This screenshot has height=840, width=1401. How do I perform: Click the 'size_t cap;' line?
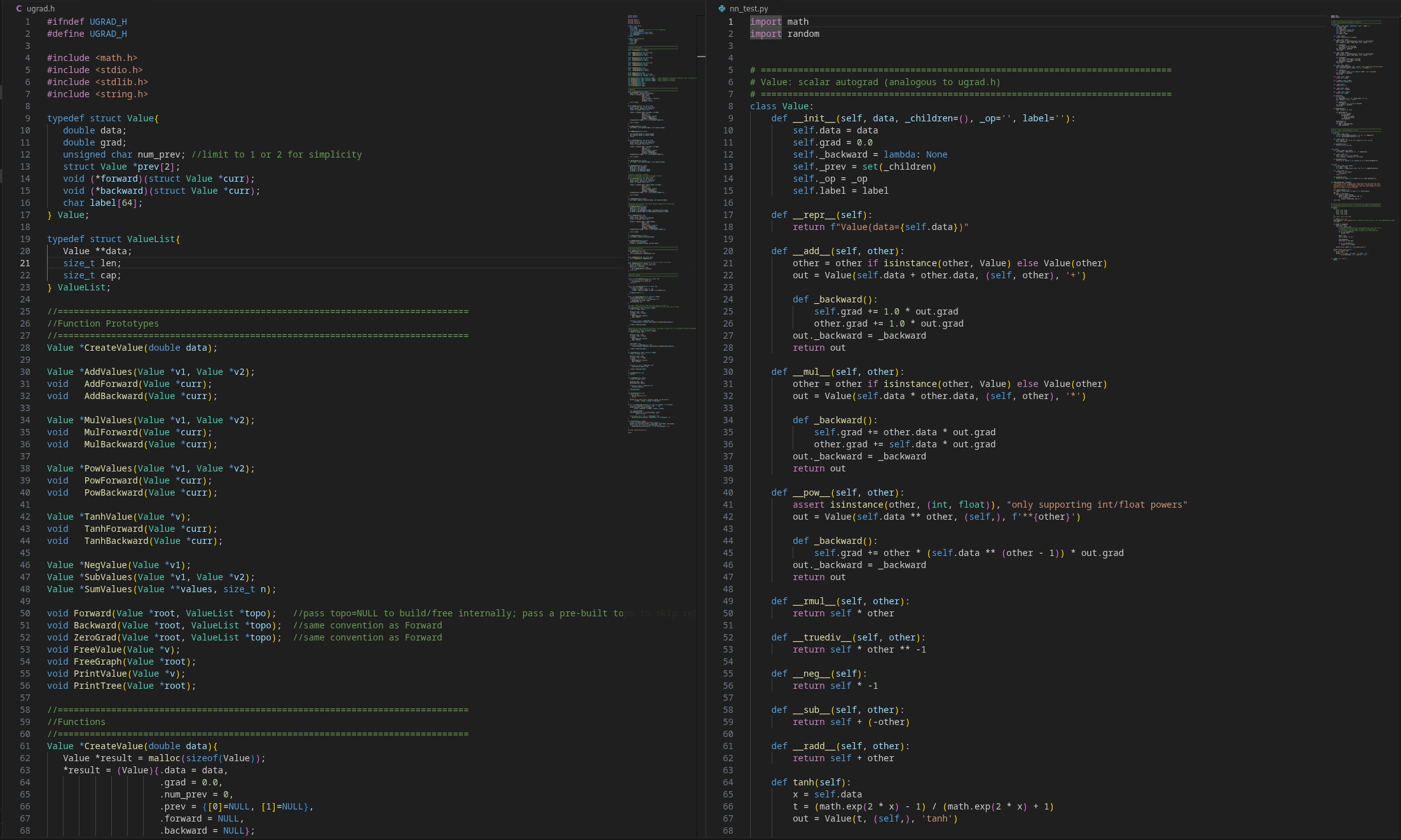92,275
